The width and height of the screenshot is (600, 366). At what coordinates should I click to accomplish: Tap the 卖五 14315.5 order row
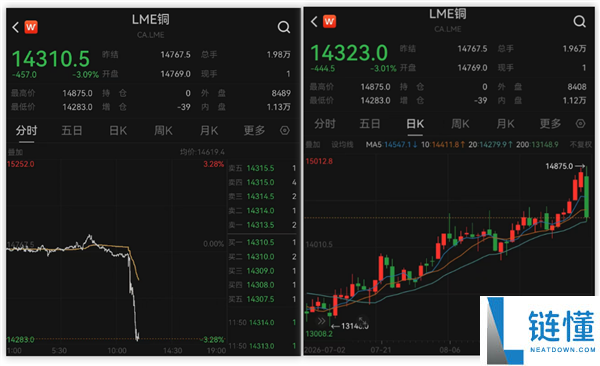(262, 168)
